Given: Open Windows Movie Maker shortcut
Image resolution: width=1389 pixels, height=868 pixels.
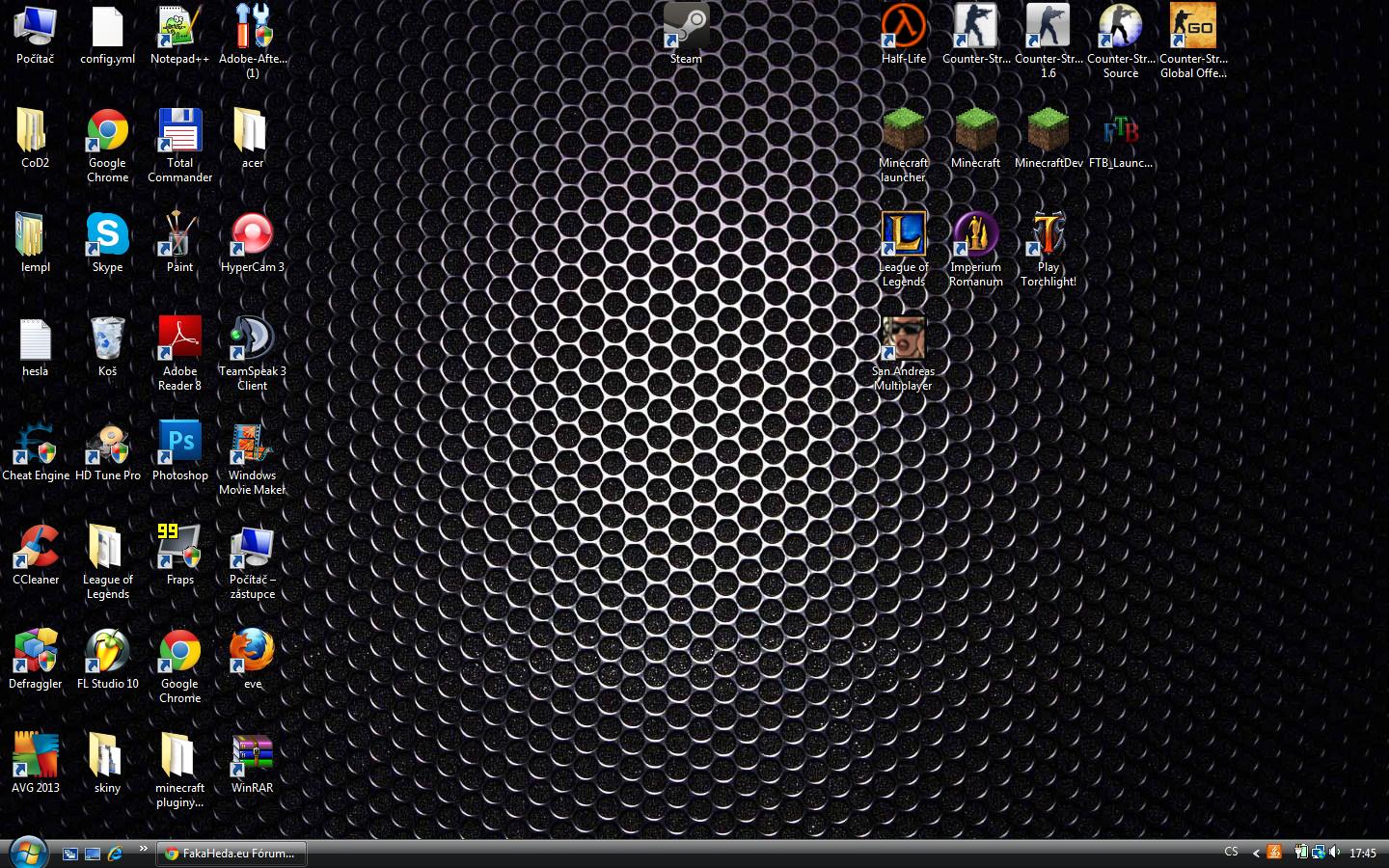Looking at the screenshot, I should (x=252, y=457).
